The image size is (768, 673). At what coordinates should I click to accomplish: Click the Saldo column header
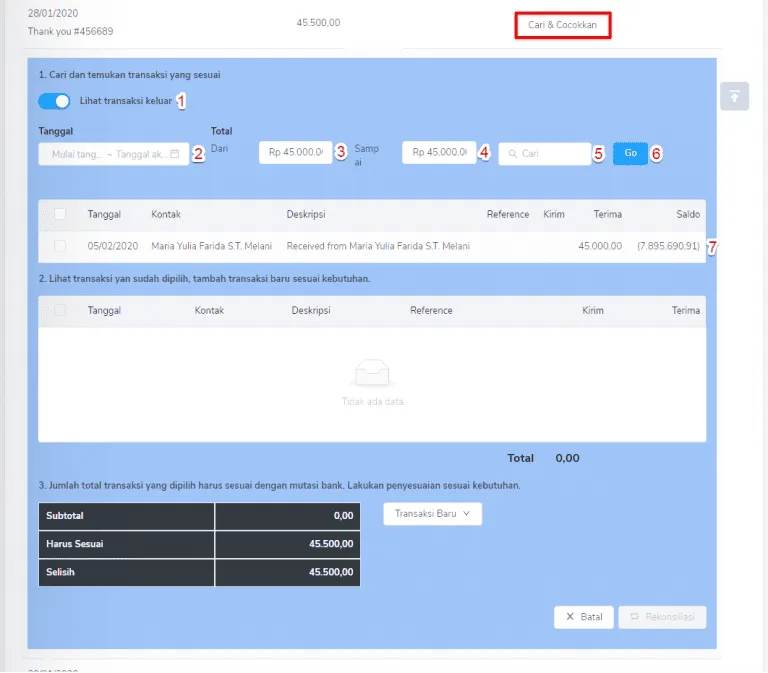coord(687,214)
